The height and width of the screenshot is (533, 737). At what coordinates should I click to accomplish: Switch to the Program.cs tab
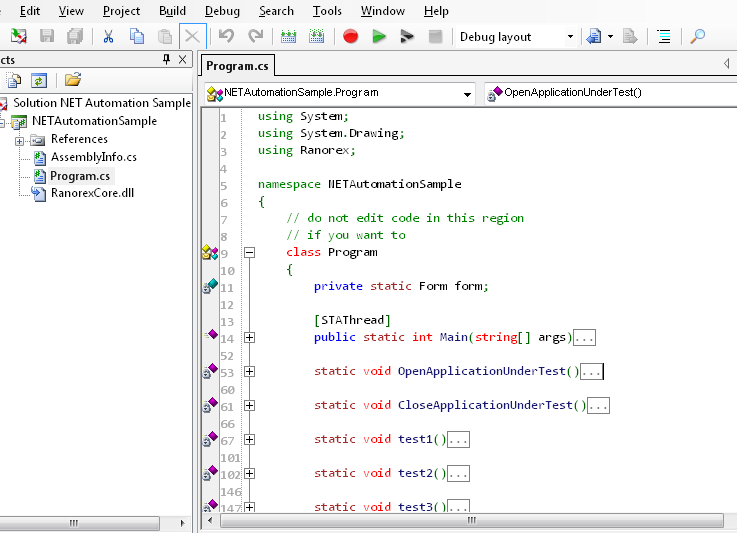tap(236, 66)
